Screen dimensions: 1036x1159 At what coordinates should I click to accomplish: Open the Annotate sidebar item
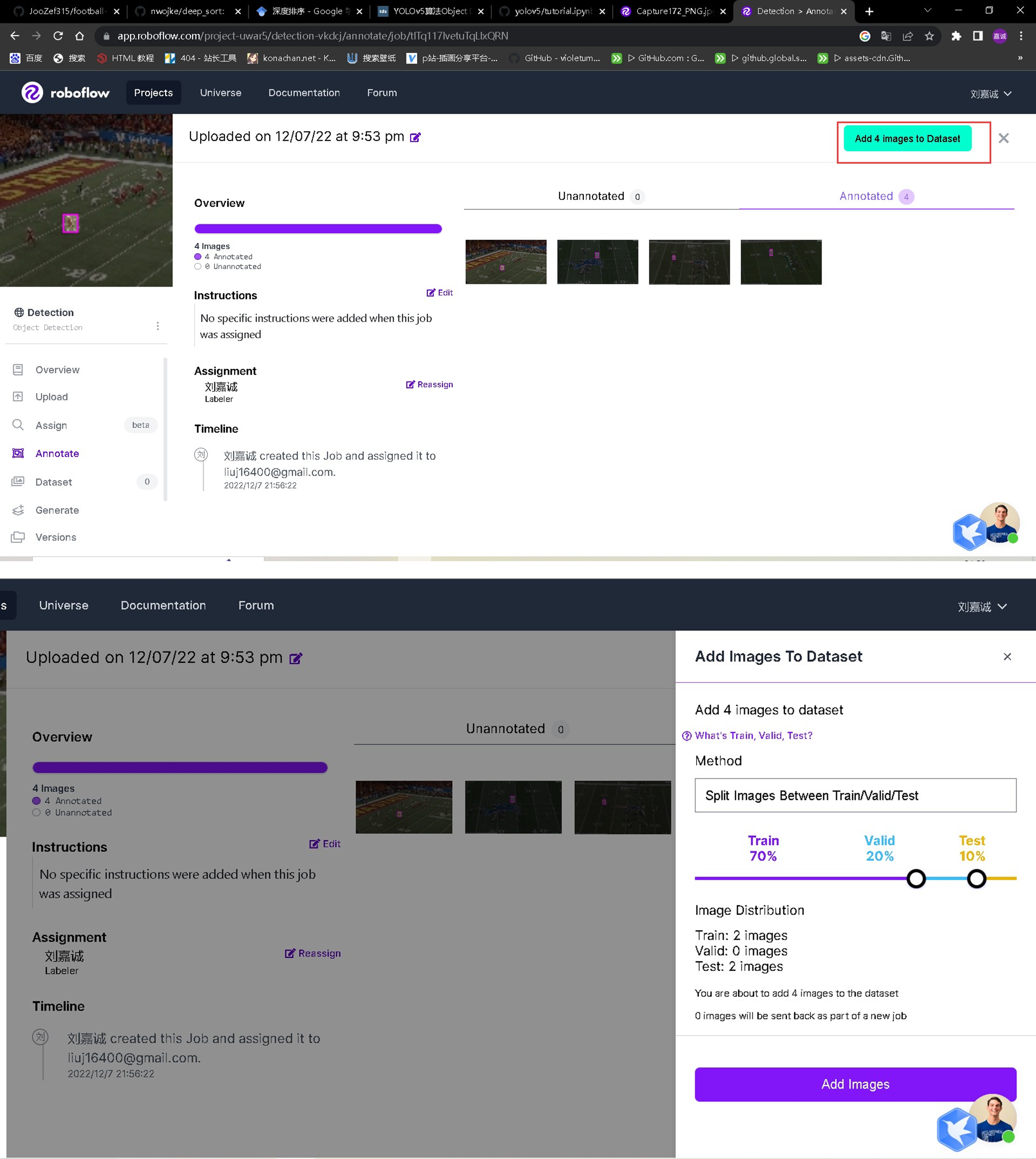pos(57,453)
